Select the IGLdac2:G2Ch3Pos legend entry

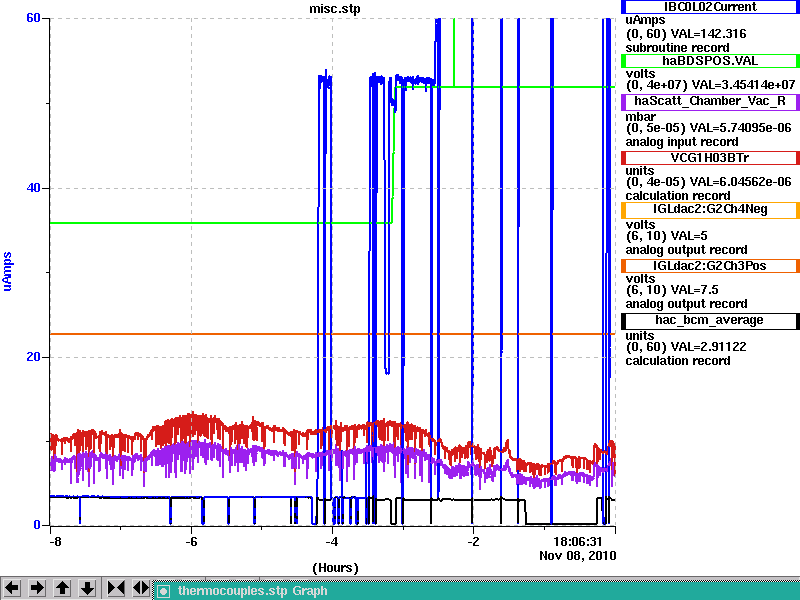point(710,266)
